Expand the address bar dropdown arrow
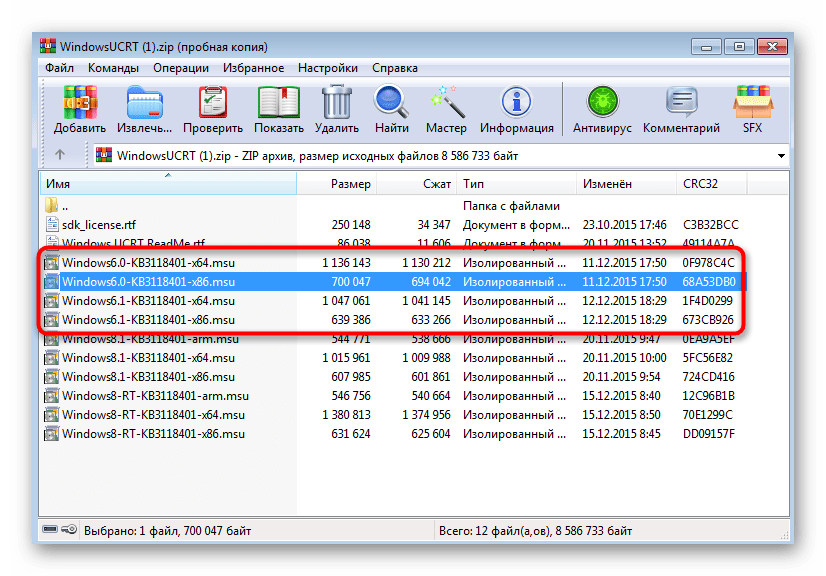Viewport: 826px width, 576px height. [781, 155]
